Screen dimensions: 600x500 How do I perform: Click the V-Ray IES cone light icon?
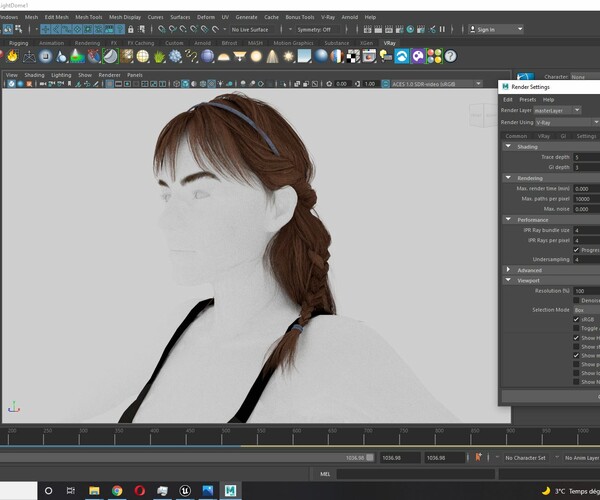coord(272,57)
